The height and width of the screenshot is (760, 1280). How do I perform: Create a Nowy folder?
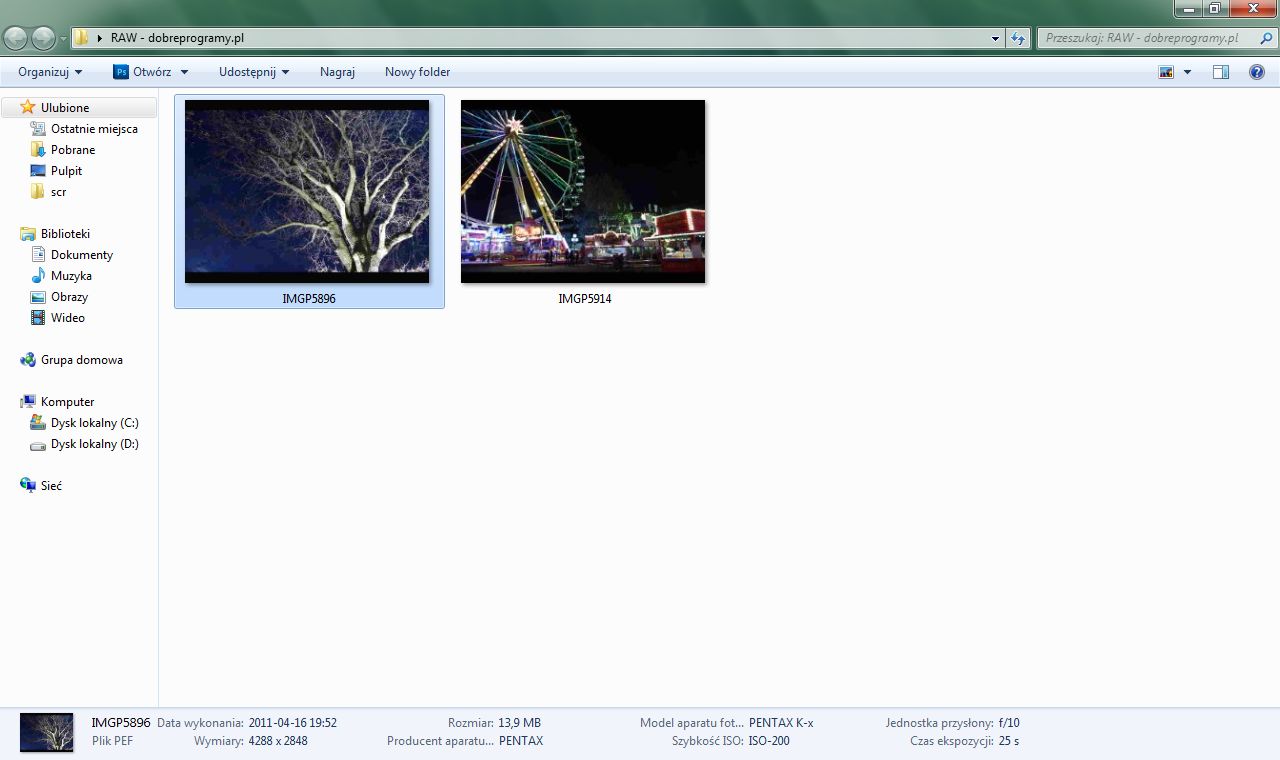point(417,72)
